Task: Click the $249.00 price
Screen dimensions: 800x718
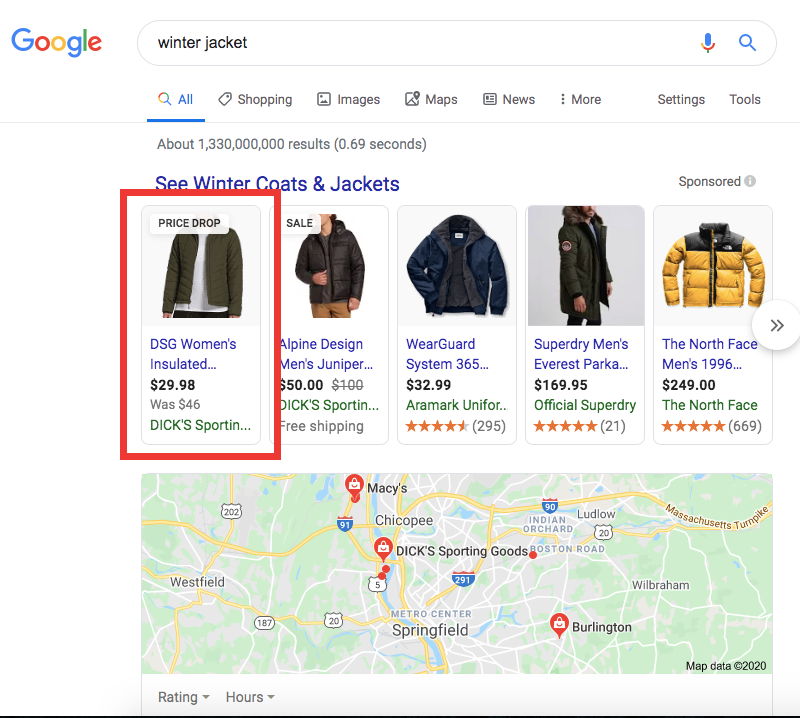Action: 689,385
